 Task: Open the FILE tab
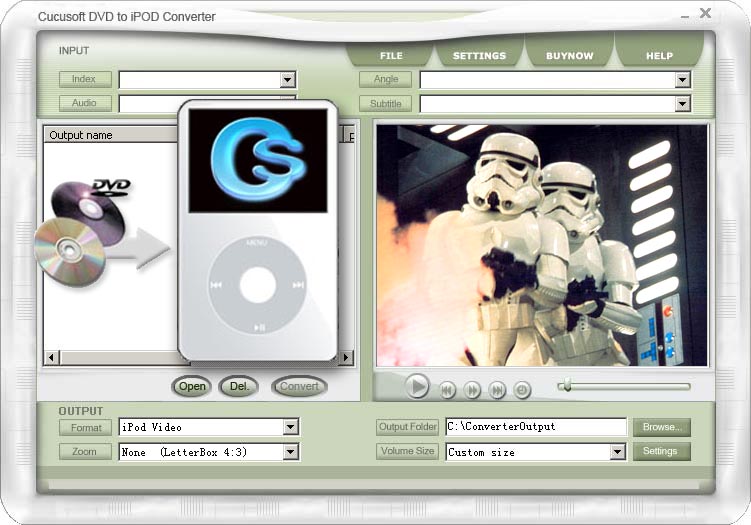391,56
